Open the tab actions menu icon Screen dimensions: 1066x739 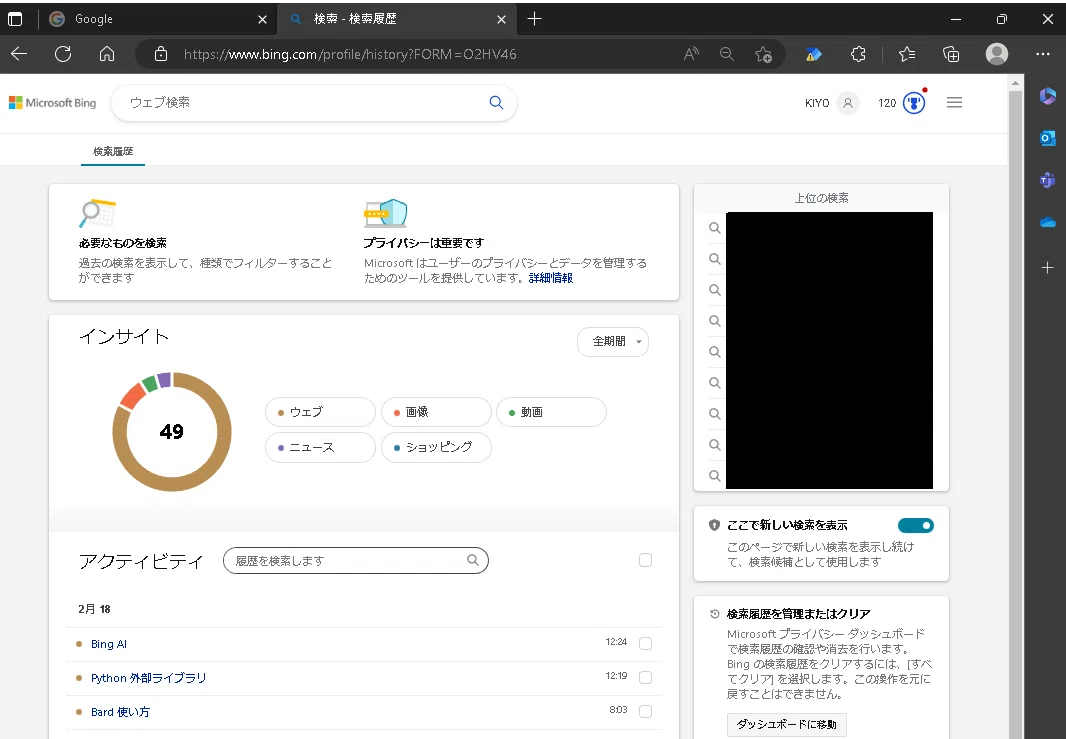[x=15, y=19]
